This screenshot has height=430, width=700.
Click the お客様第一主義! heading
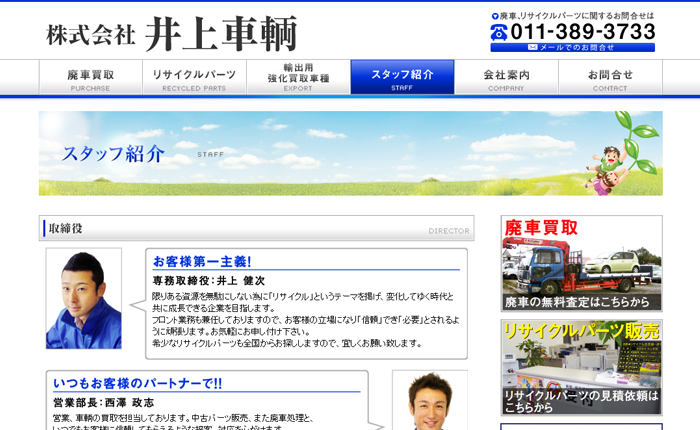(202, 261)
